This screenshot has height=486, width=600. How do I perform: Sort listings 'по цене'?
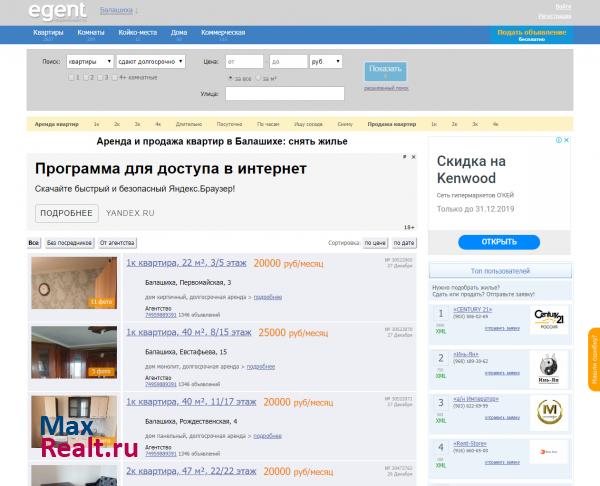[x=375, y=243]
